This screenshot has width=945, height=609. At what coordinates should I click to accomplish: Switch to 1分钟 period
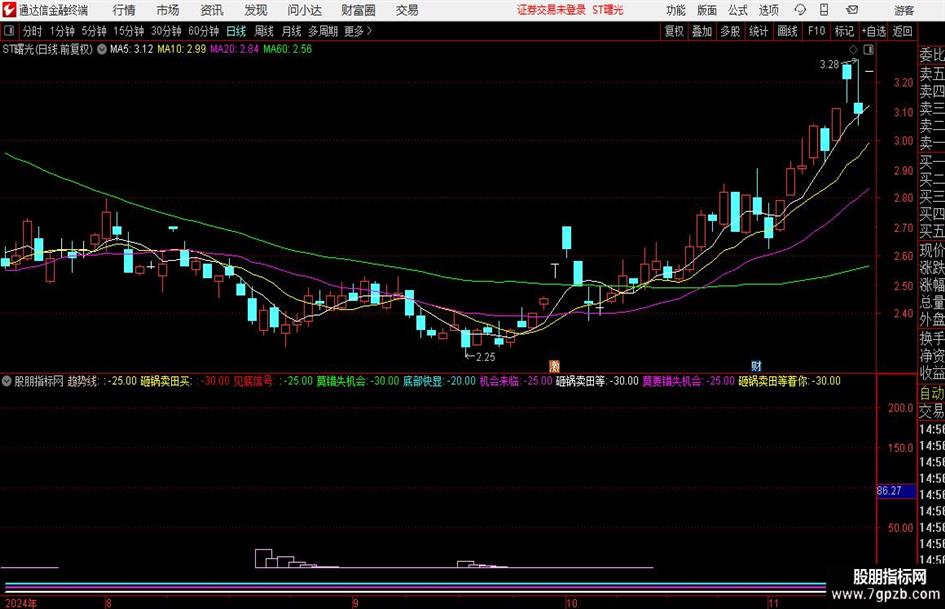[62, 31]
